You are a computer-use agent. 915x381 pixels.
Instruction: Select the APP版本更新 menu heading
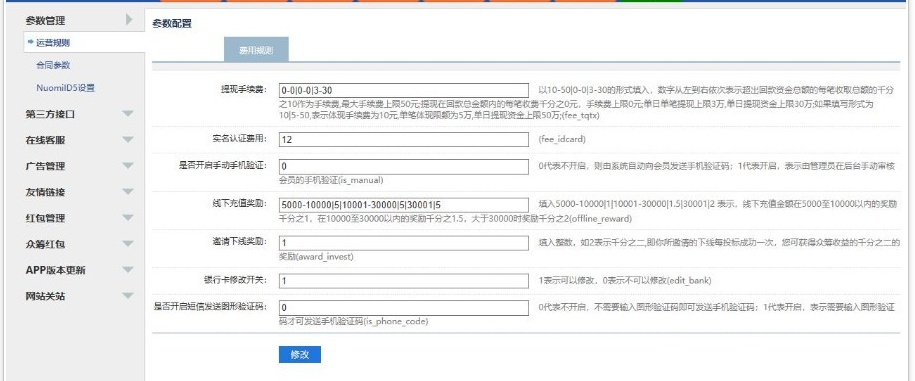tap(55, 270)
